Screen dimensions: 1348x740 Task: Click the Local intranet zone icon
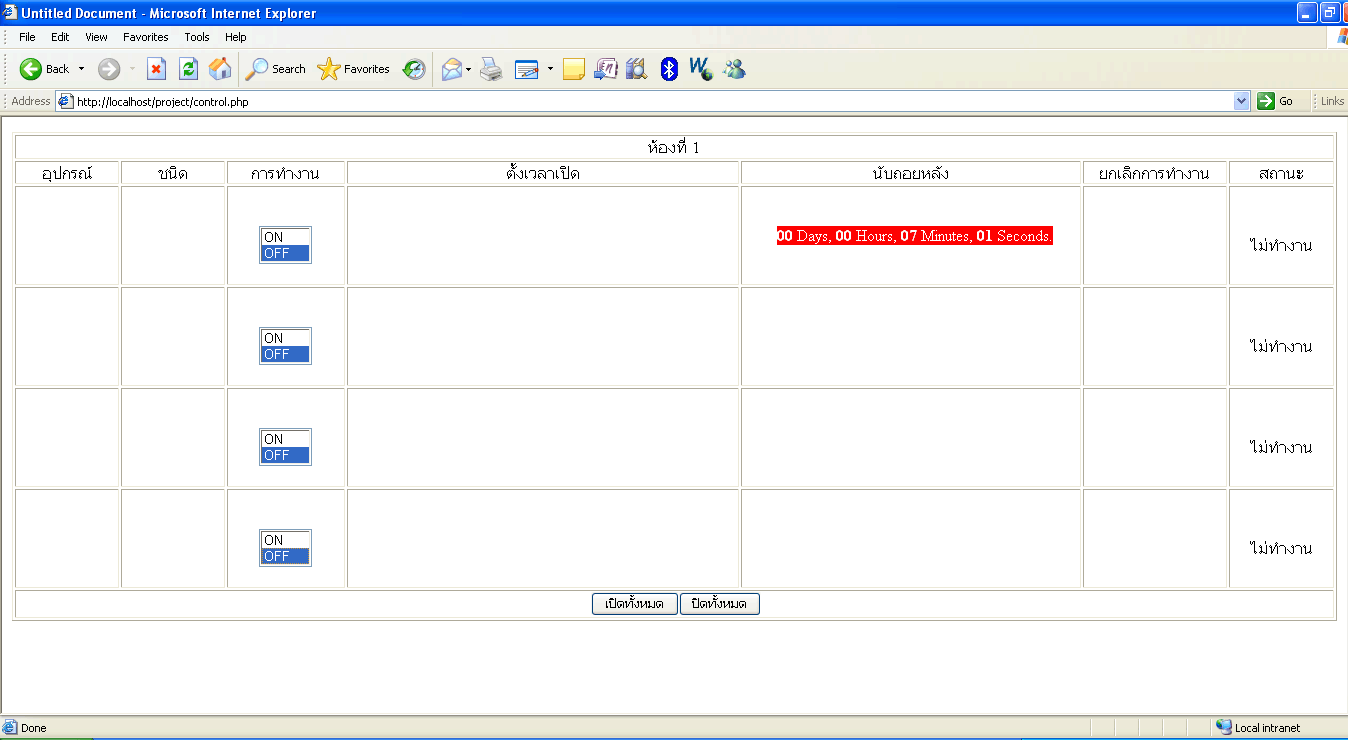click(1223, 728)
